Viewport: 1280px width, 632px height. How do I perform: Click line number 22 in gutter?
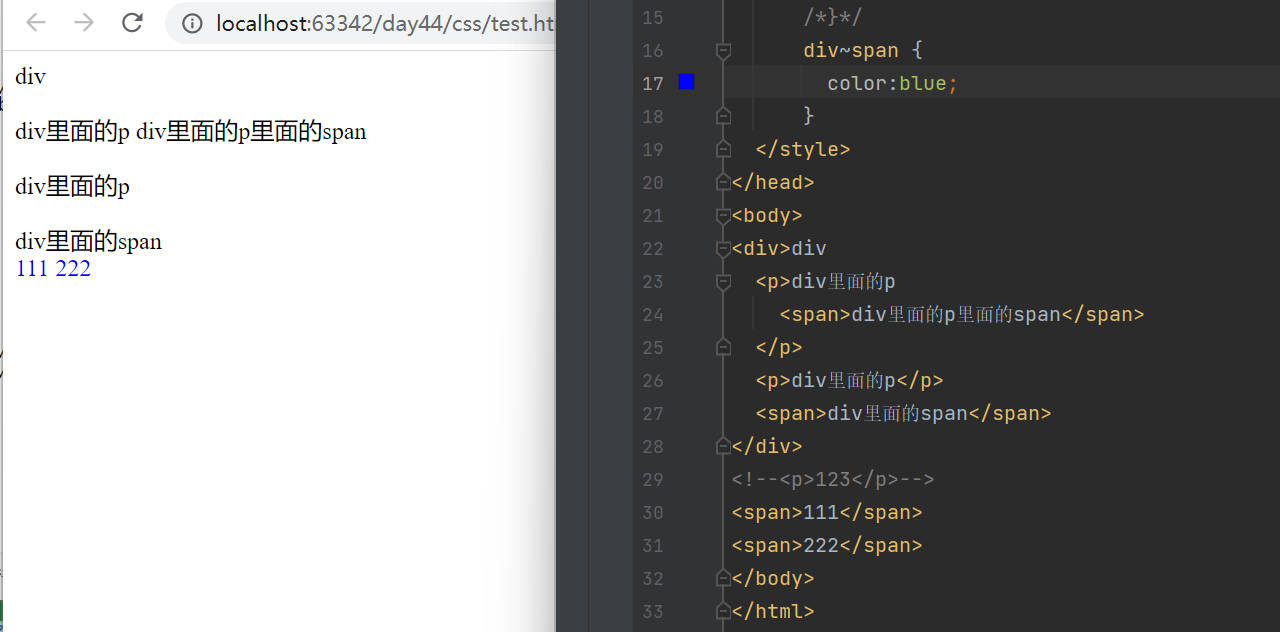coord(653,248)
